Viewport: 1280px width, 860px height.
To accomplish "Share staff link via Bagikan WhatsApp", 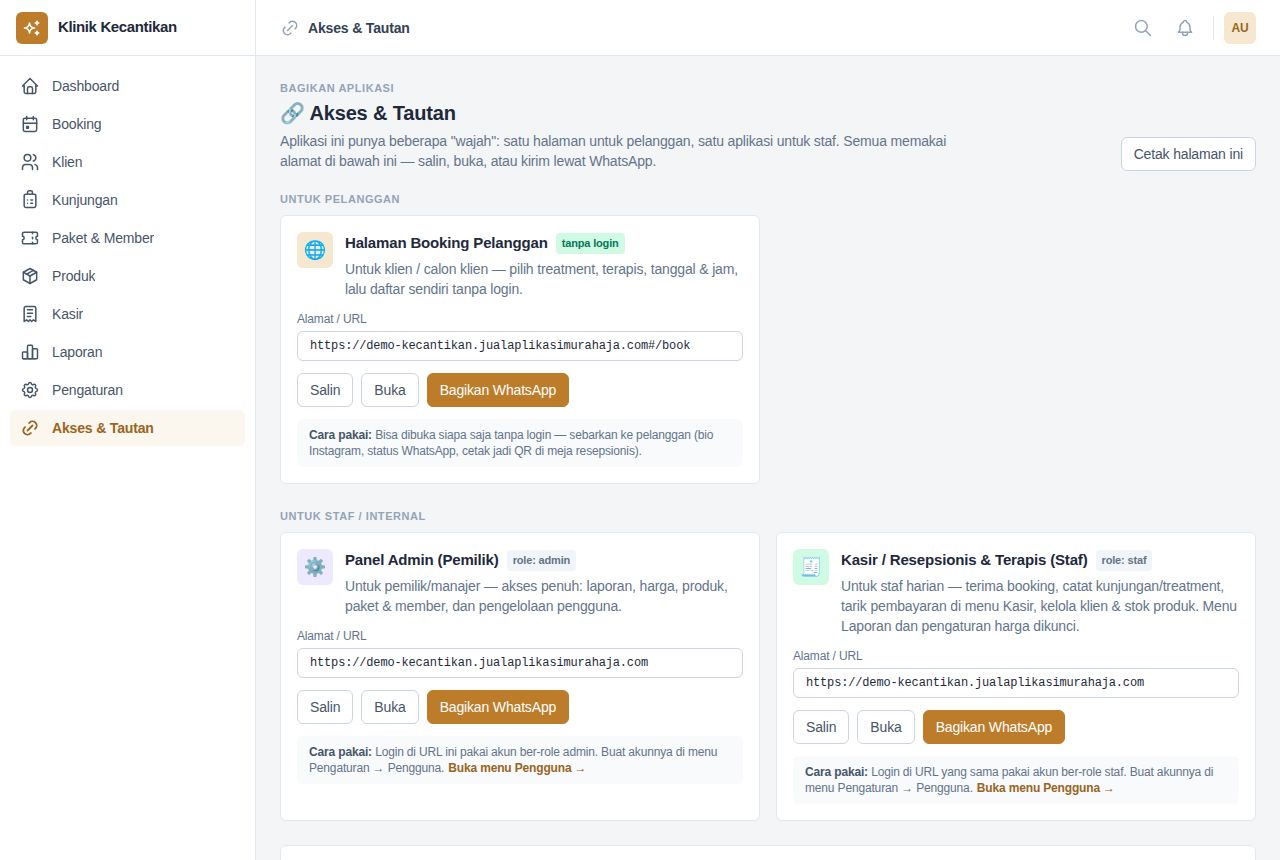I will coord(994,727).
